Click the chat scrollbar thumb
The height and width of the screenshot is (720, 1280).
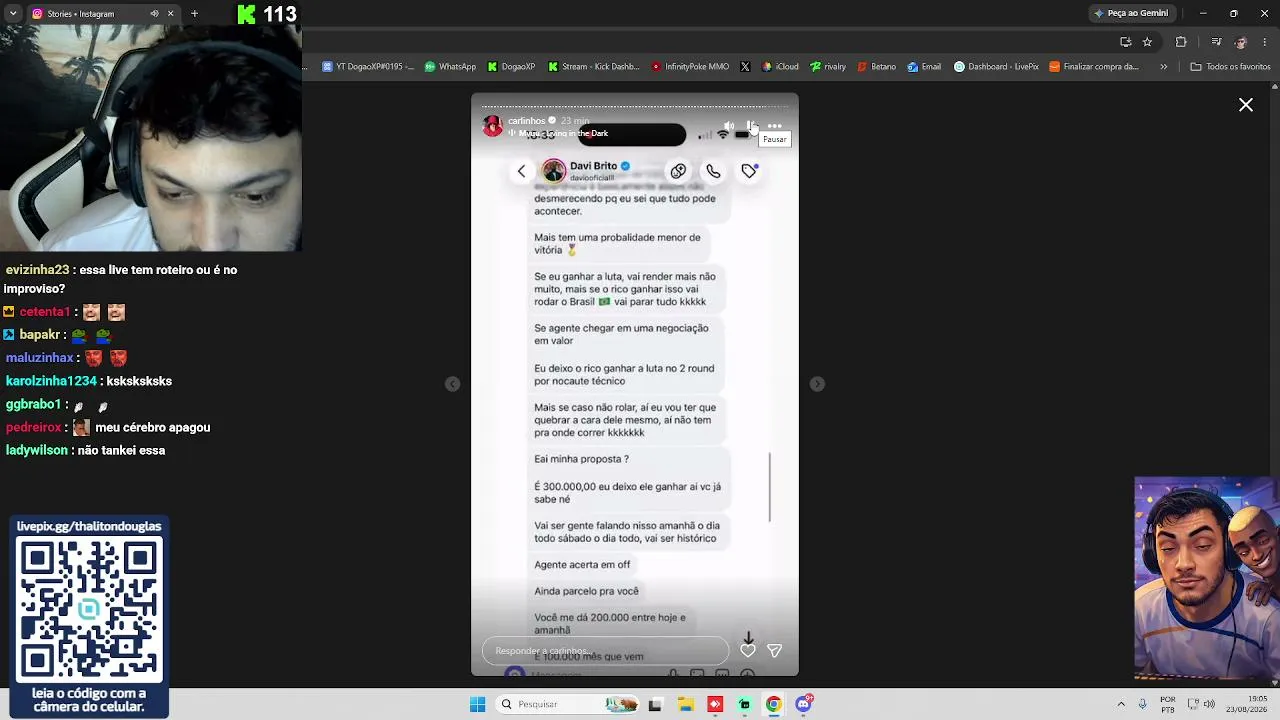pyautogui.click(x=770, y=487)
